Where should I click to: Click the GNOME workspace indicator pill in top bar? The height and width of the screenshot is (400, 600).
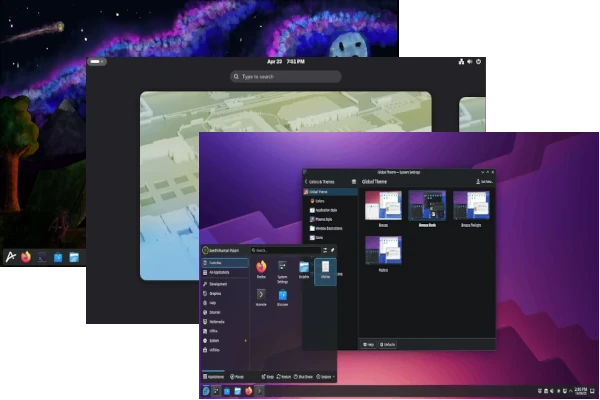tap(97, 62)
